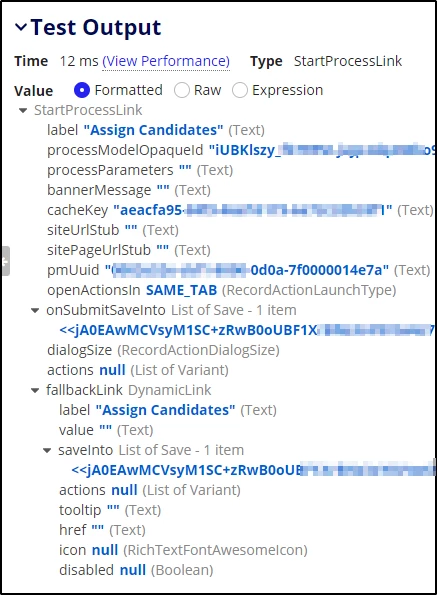The height and width of the screenshot is (595, 437).
Task: Click the icon null RichTextFontAwesomeIcon row
Action: point(183,550)
